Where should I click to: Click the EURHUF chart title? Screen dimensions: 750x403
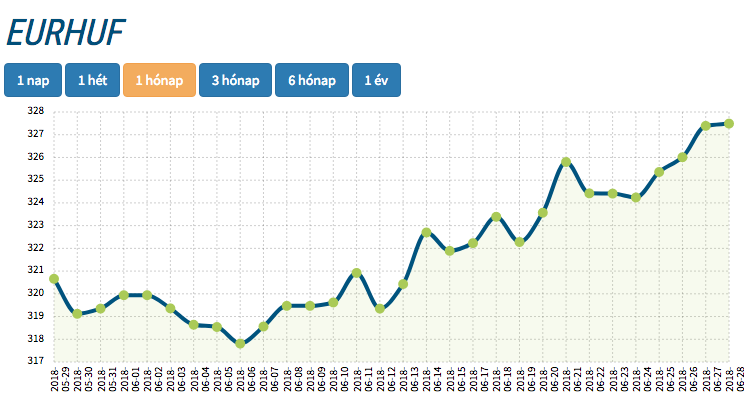(x=66, y=32)
